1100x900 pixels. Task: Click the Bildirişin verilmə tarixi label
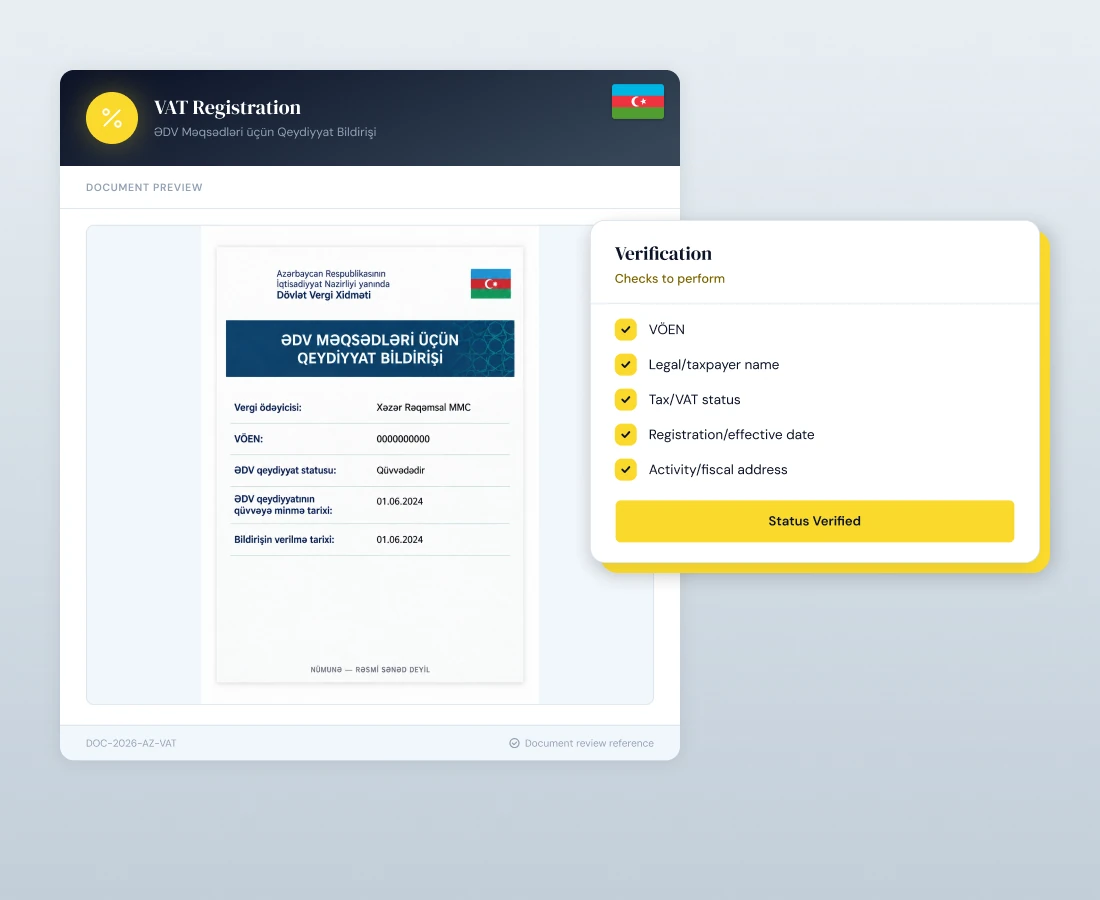[284, 539]
